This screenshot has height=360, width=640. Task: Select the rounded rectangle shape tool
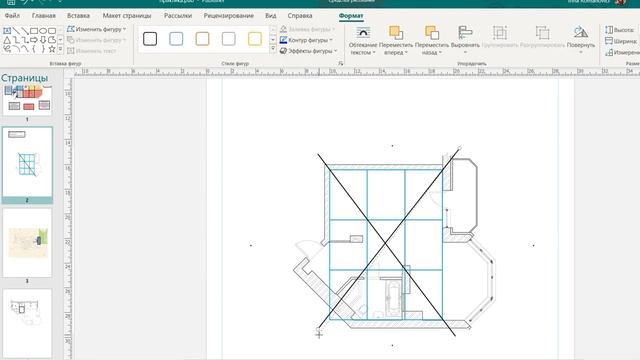point(52,31)
